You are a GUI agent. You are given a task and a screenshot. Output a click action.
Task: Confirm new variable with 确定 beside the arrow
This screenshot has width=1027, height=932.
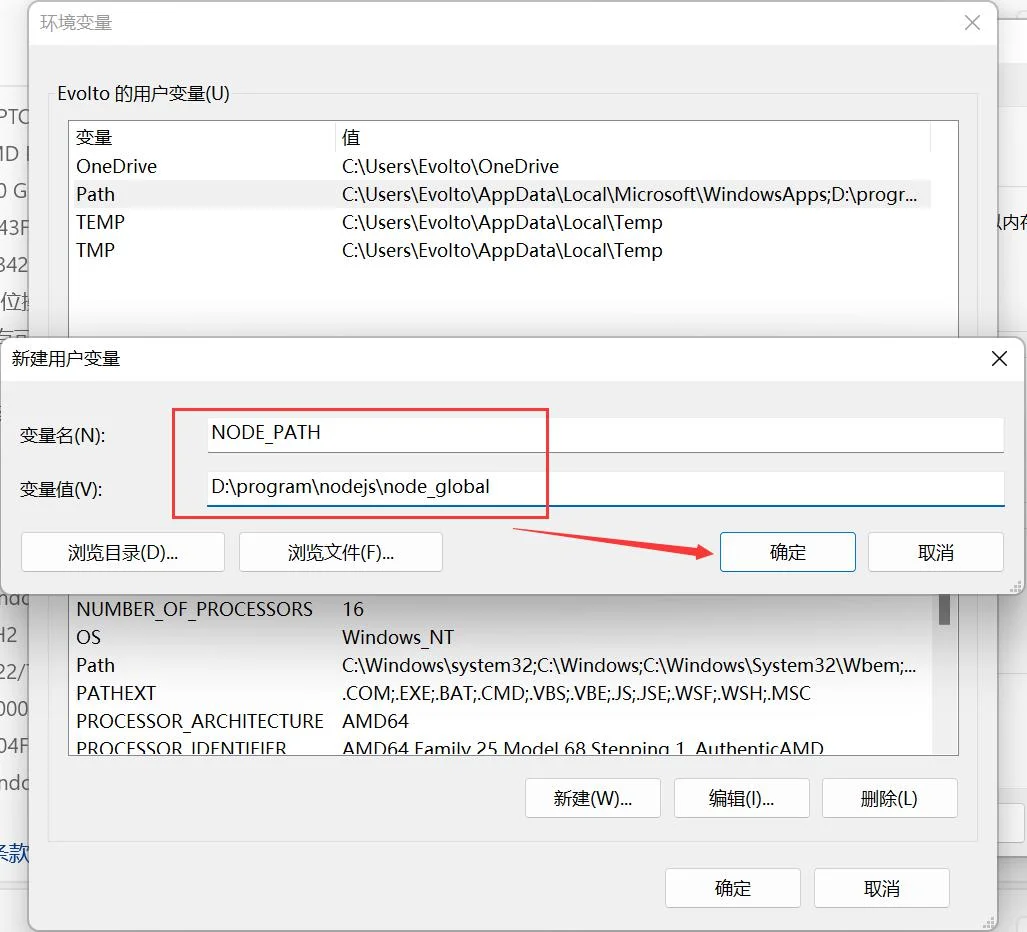[787, 552]
